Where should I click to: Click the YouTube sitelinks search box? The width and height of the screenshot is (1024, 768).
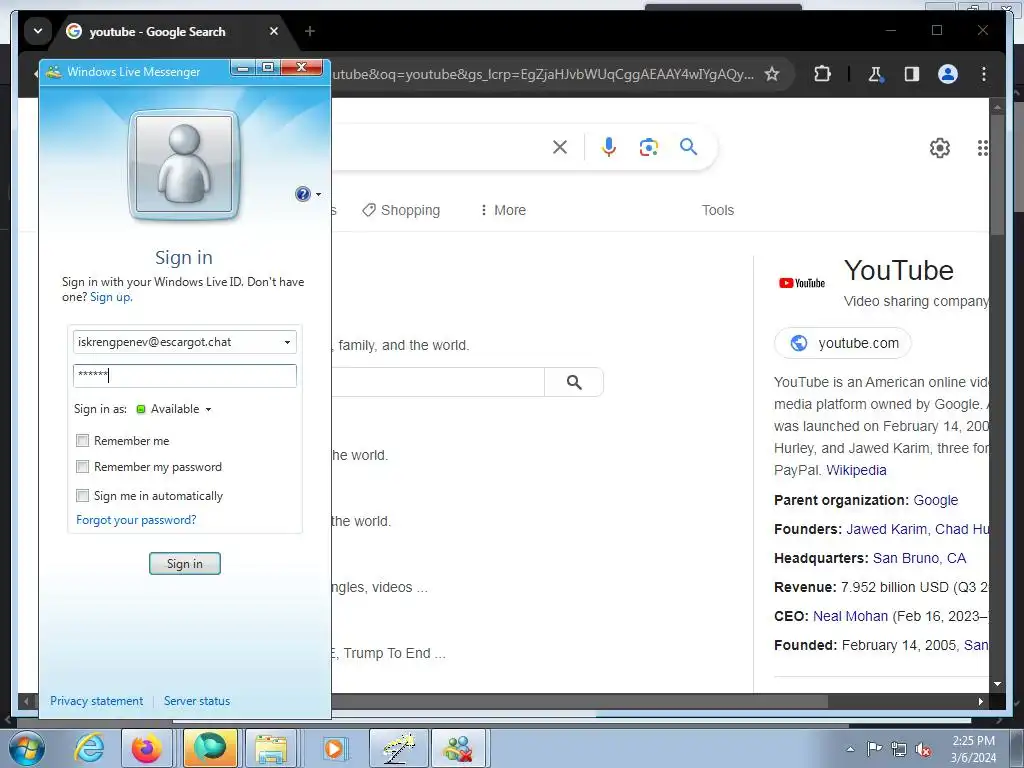coord(438,382)
